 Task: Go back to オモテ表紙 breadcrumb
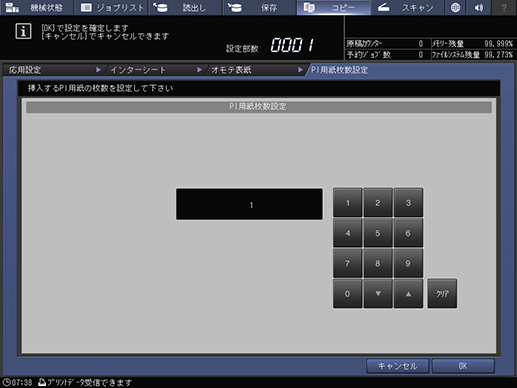point(255,70)
